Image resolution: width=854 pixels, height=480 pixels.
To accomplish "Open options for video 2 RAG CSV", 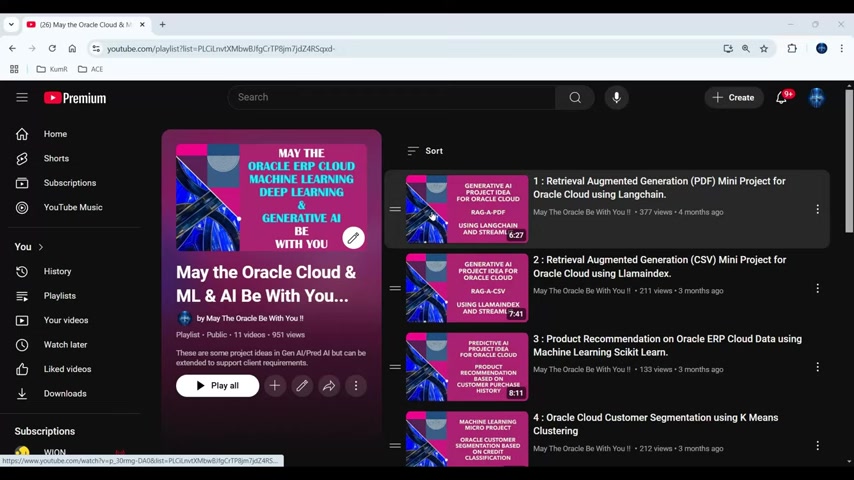I will point(818,288).
